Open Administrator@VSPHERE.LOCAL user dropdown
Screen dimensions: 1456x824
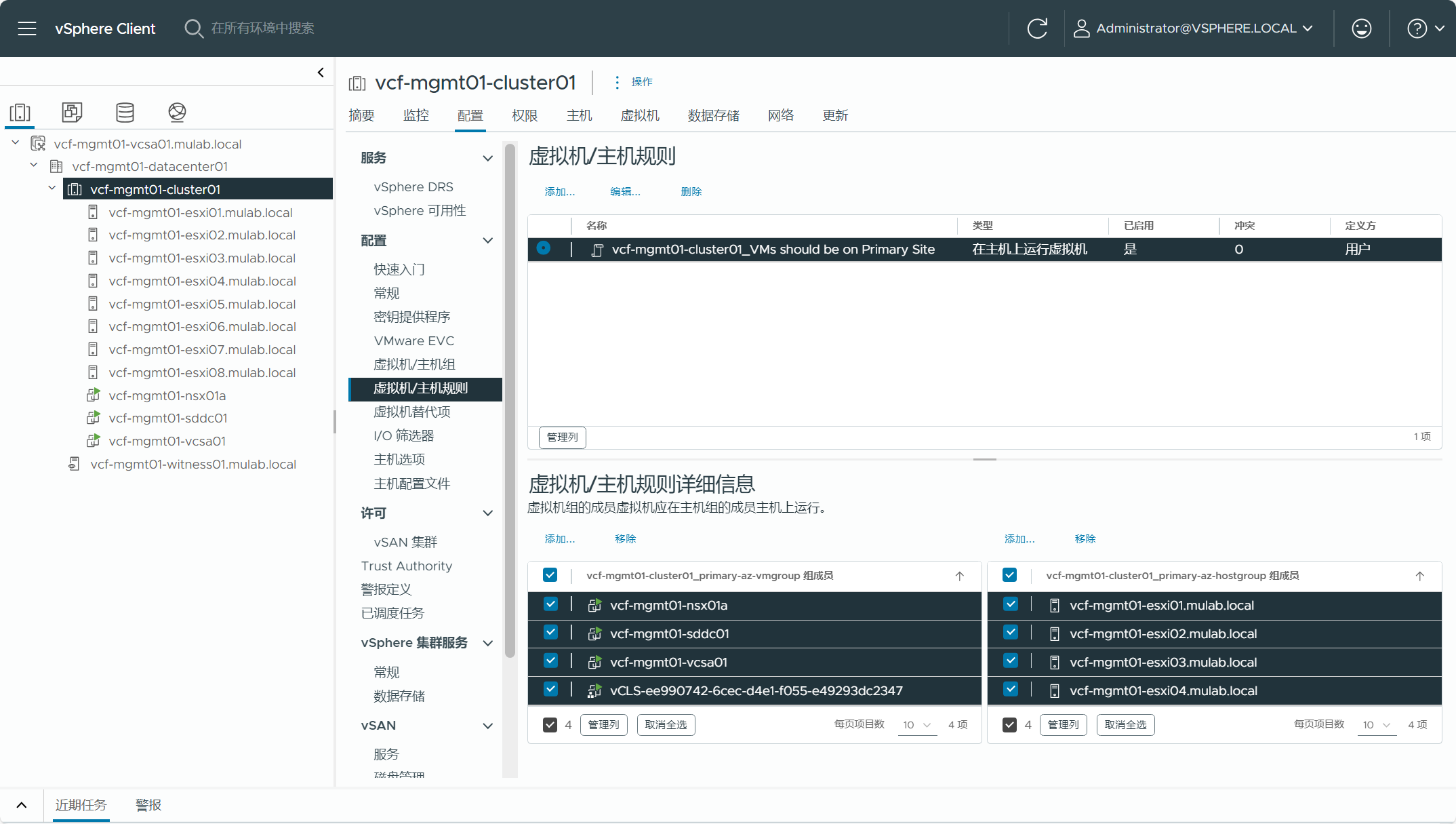pos(1194,28)
